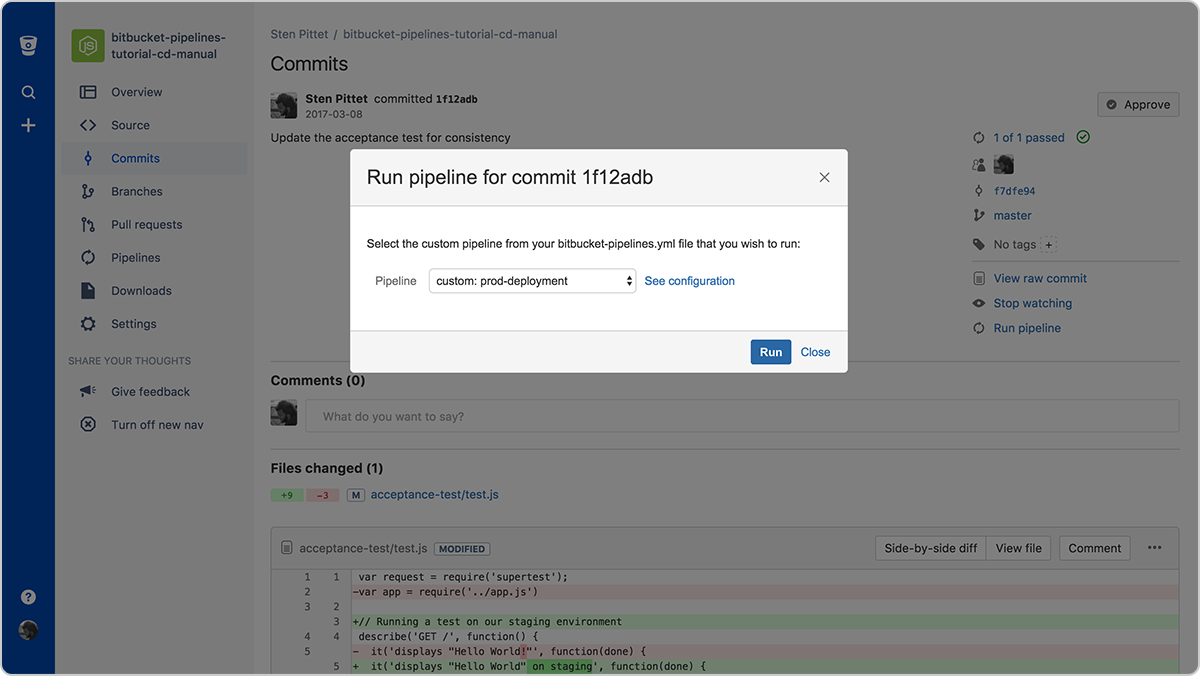Select the Commits sidebar item
Viewport: 1200px width, 676px height.
point(135,157)
